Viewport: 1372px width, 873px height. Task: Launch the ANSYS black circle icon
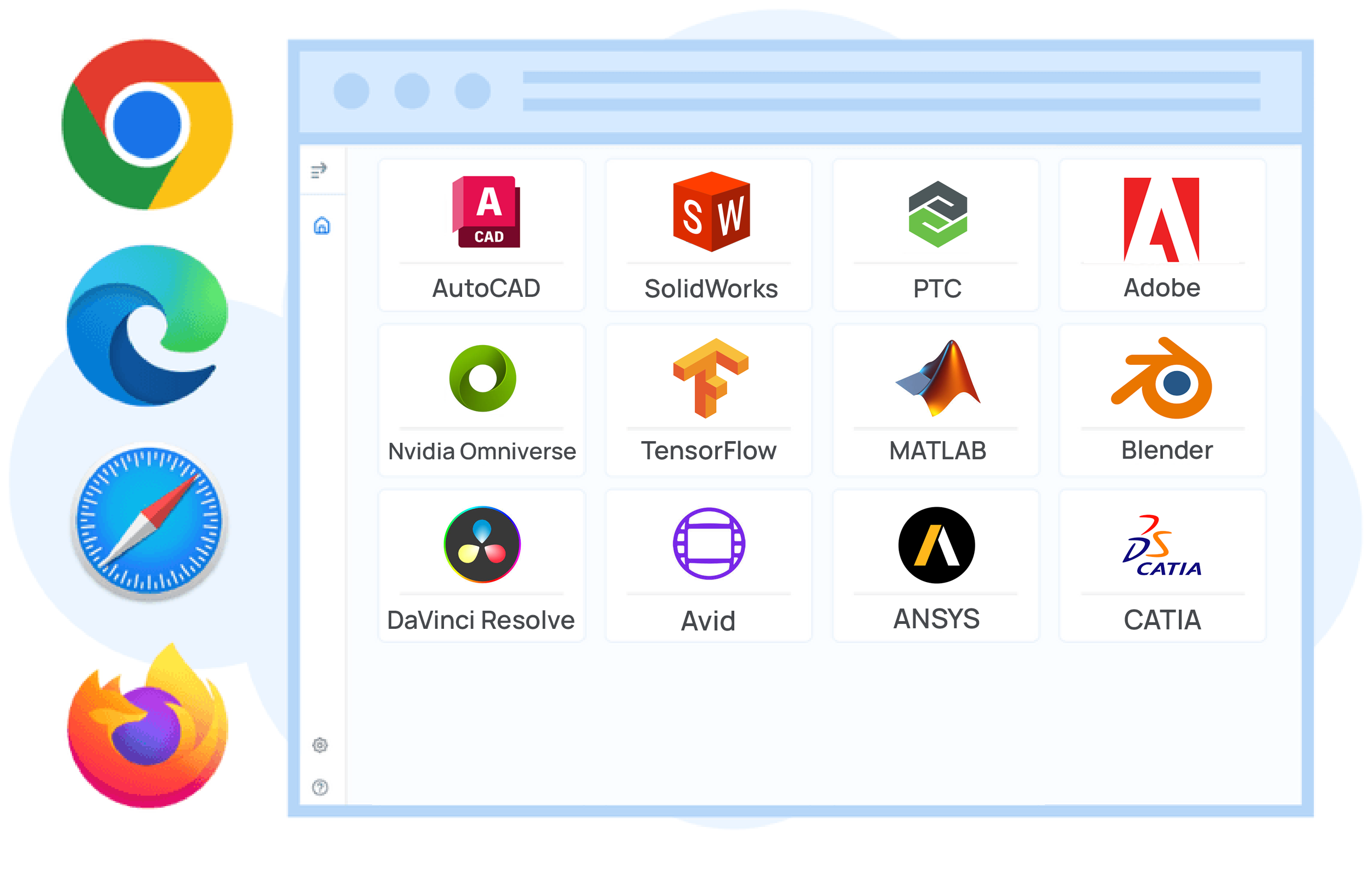click(x=937, y=545)
